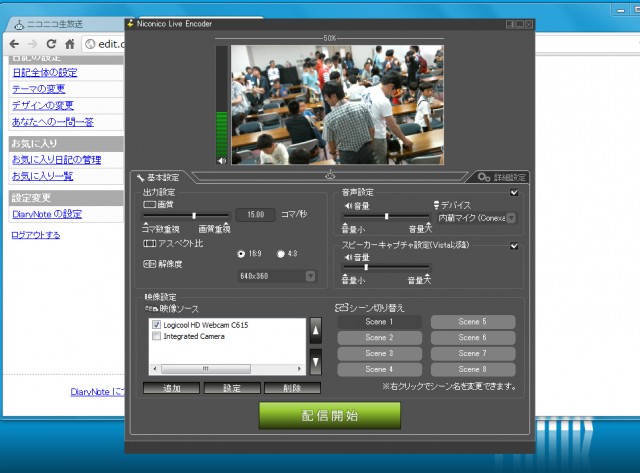The image size is (640, 473).
Task: Click the browser back arrow
Action: click(x=14, y=44)
